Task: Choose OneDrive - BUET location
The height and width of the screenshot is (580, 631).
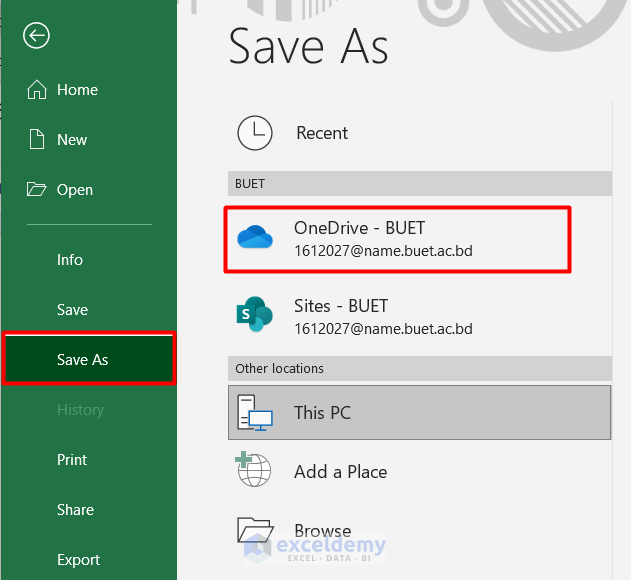Action: [x=398, y=239]
